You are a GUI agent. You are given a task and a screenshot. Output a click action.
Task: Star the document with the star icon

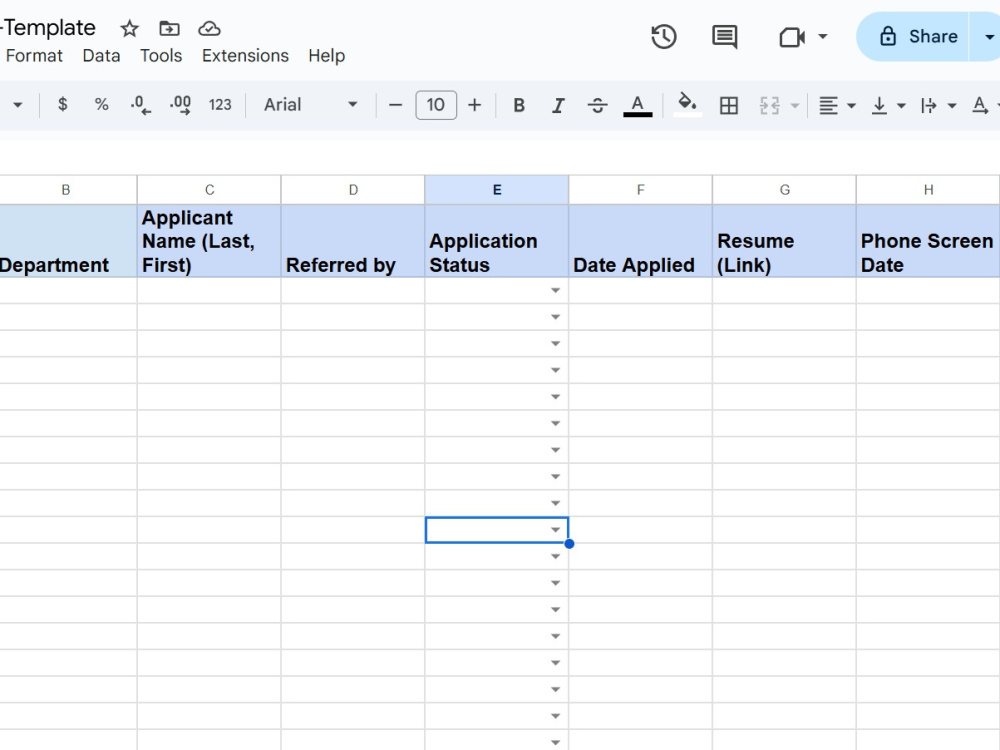tap(129, 29)
